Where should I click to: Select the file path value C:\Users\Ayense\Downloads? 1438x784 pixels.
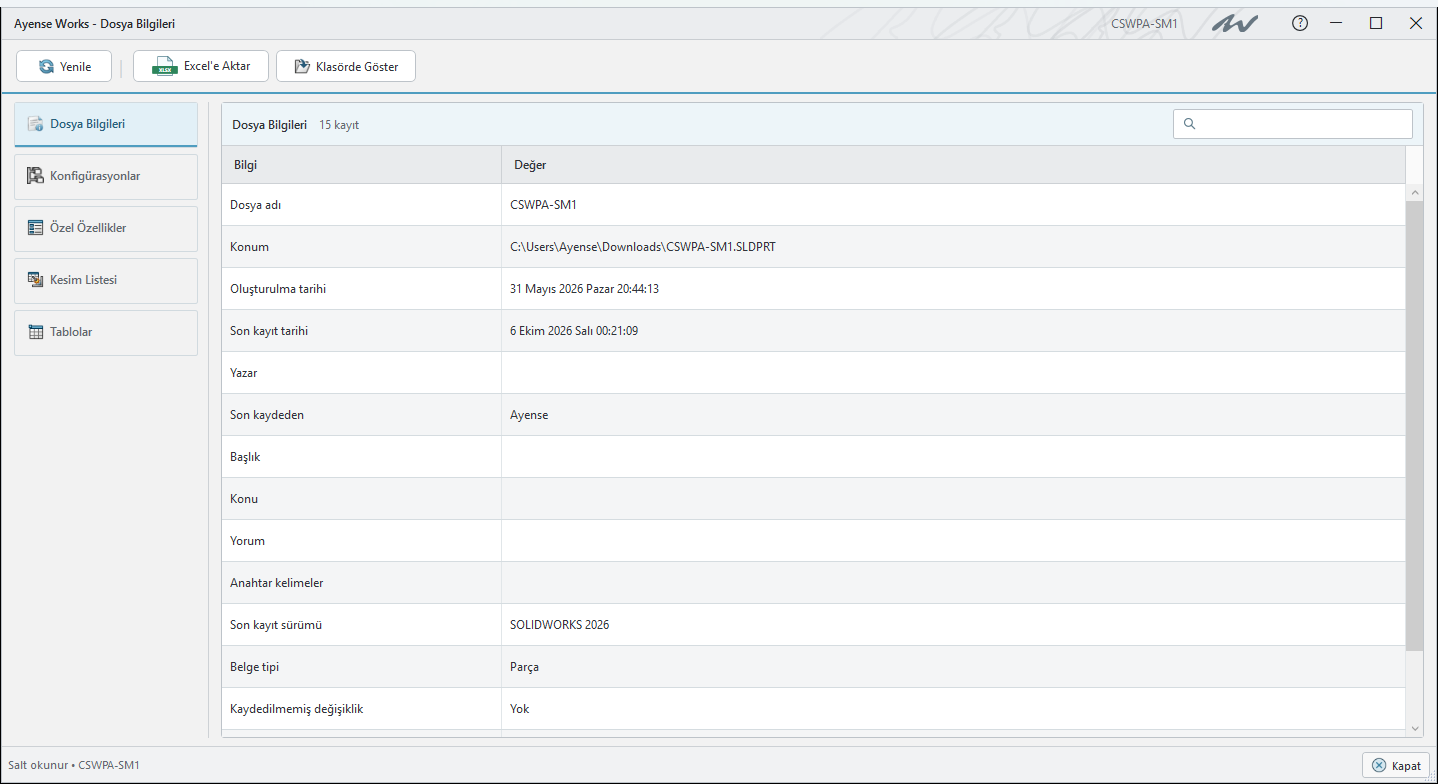pyautogui.click(x=642, y=247)
